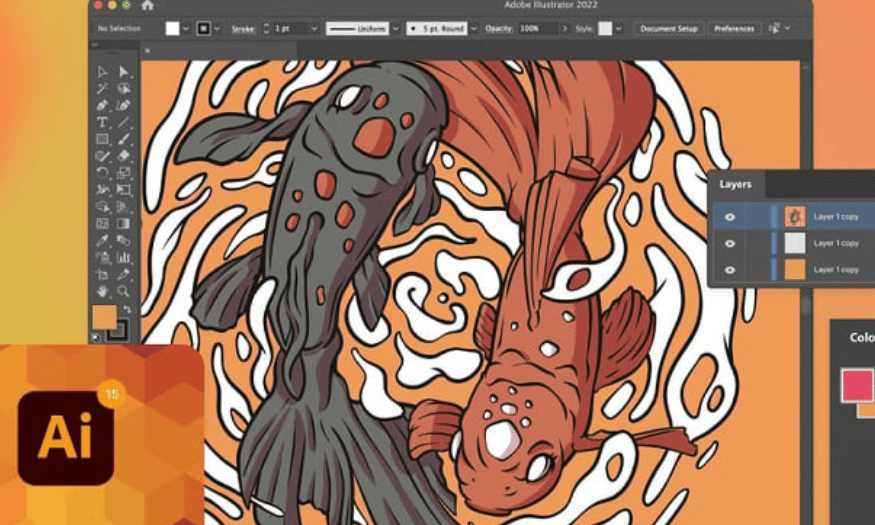Click the graphic Style swatch

click(x=605, y=28)
